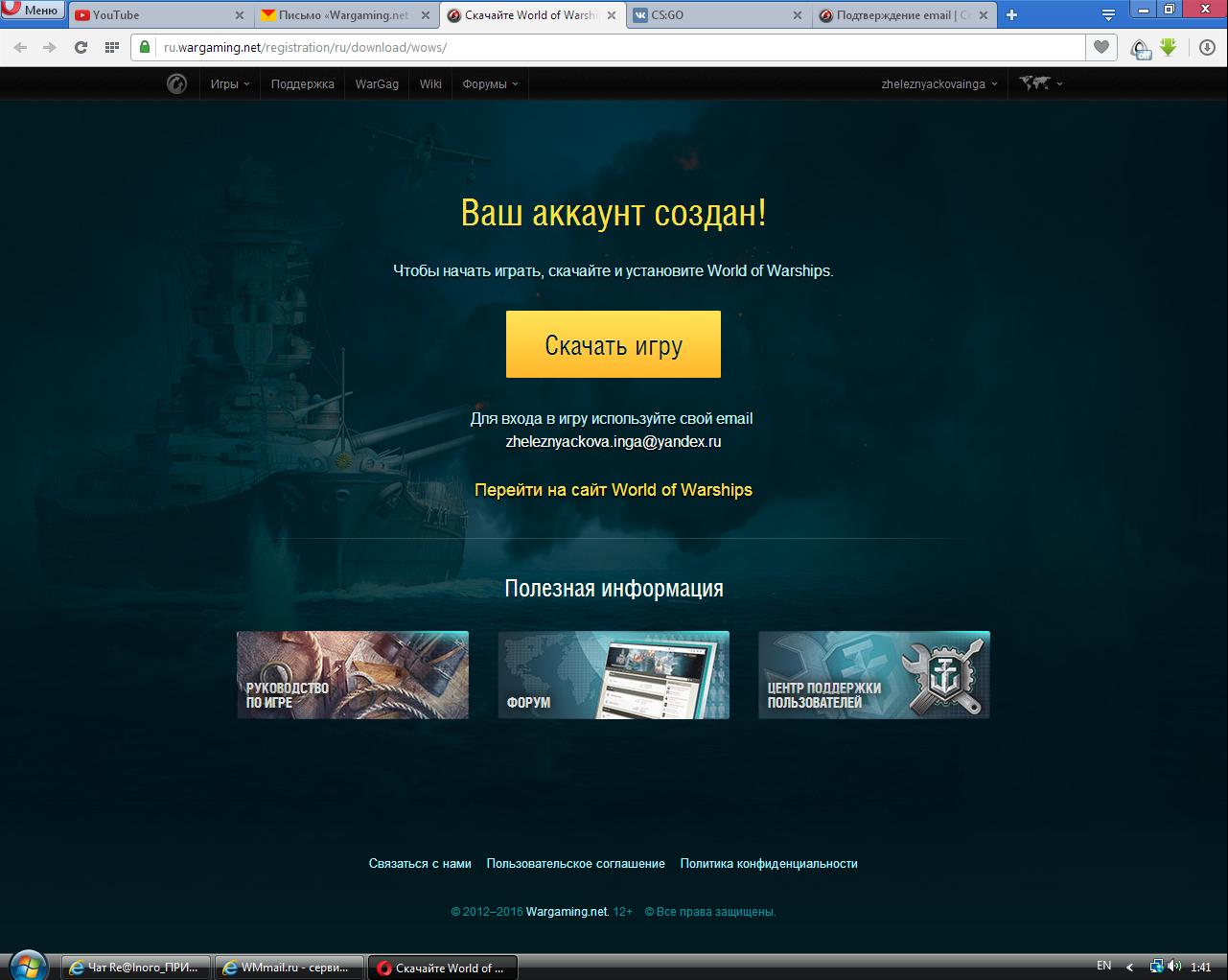The image size is (1228, 980).
Task: Open the WarGag menu link
Action: click(377, 84)
